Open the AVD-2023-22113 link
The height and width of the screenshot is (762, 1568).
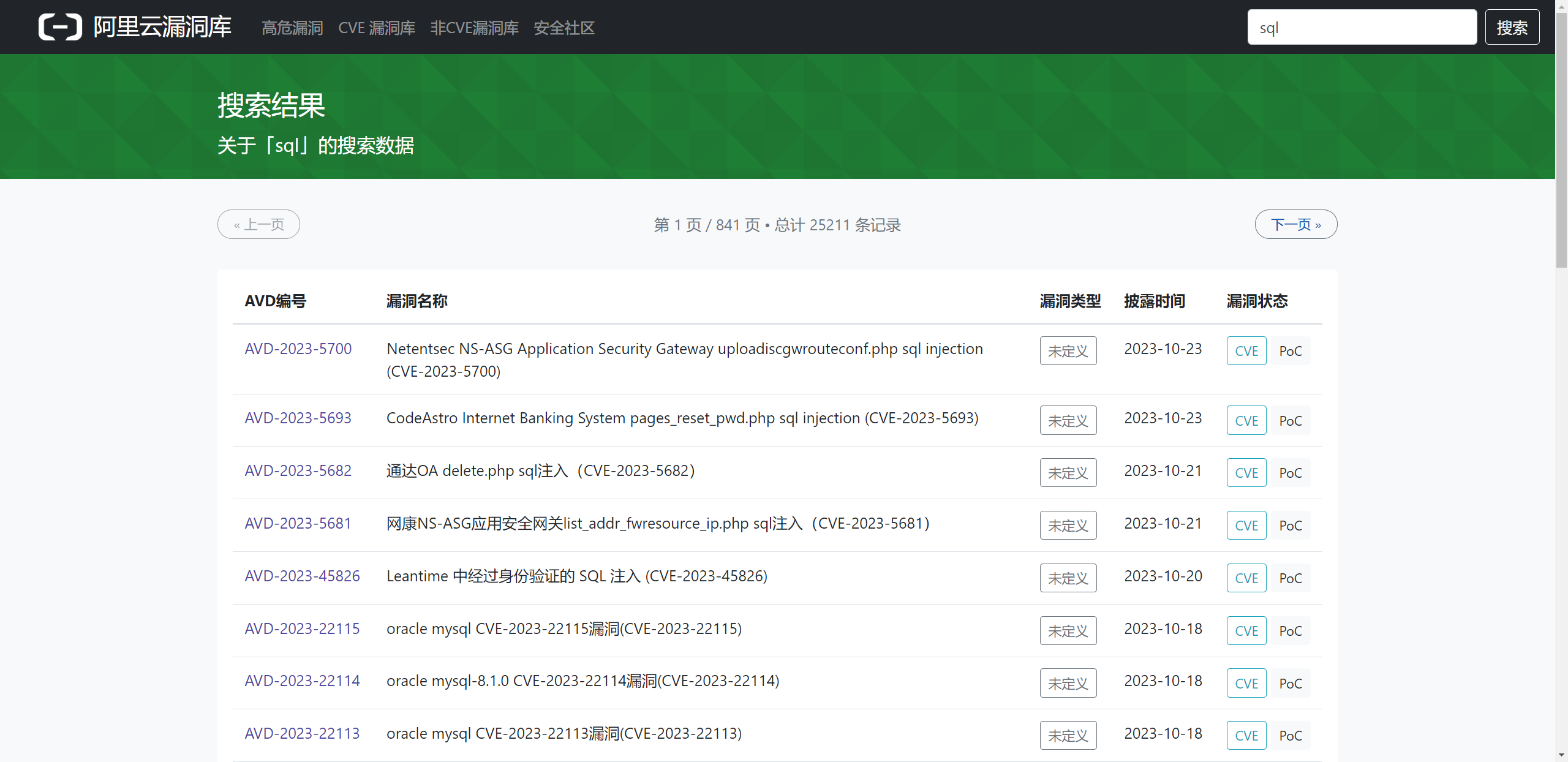303,733
